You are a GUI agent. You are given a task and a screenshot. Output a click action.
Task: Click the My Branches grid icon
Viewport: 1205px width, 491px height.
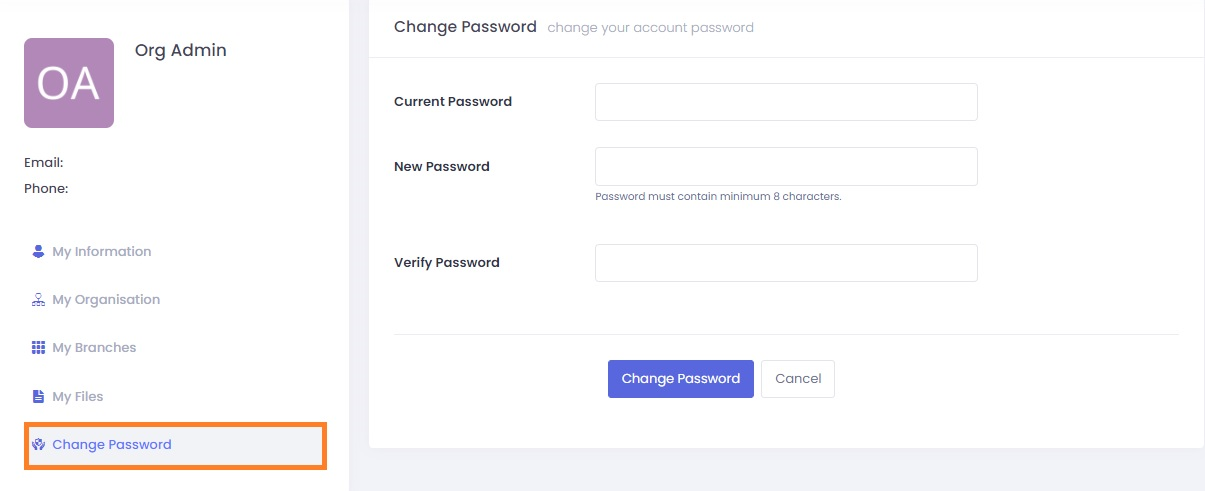(39, 348)
